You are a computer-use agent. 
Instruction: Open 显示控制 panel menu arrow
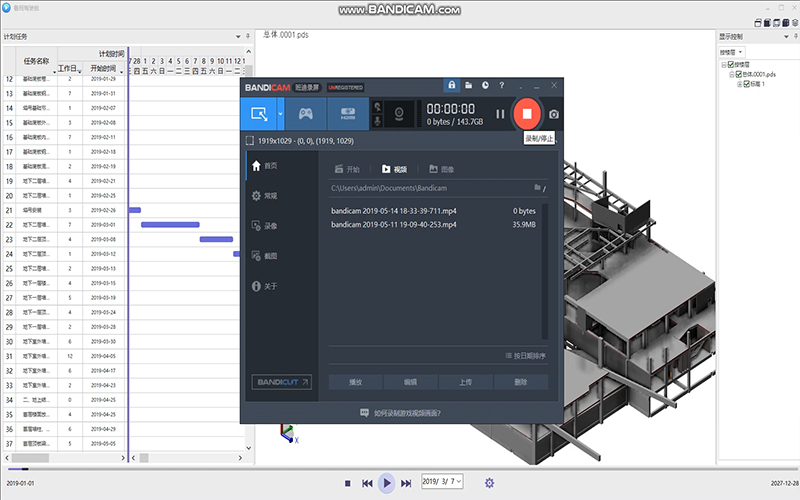click(x=786, y=36)
